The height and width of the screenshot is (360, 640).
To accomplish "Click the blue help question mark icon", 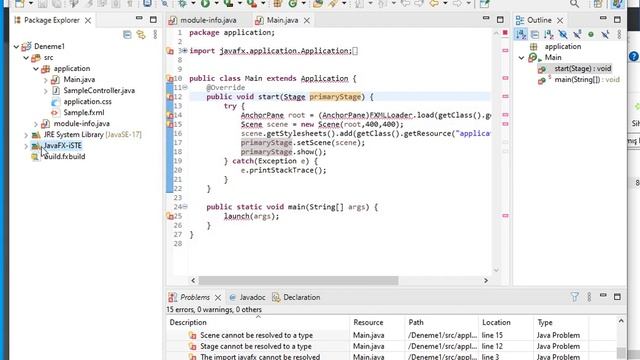I will 634,56.
